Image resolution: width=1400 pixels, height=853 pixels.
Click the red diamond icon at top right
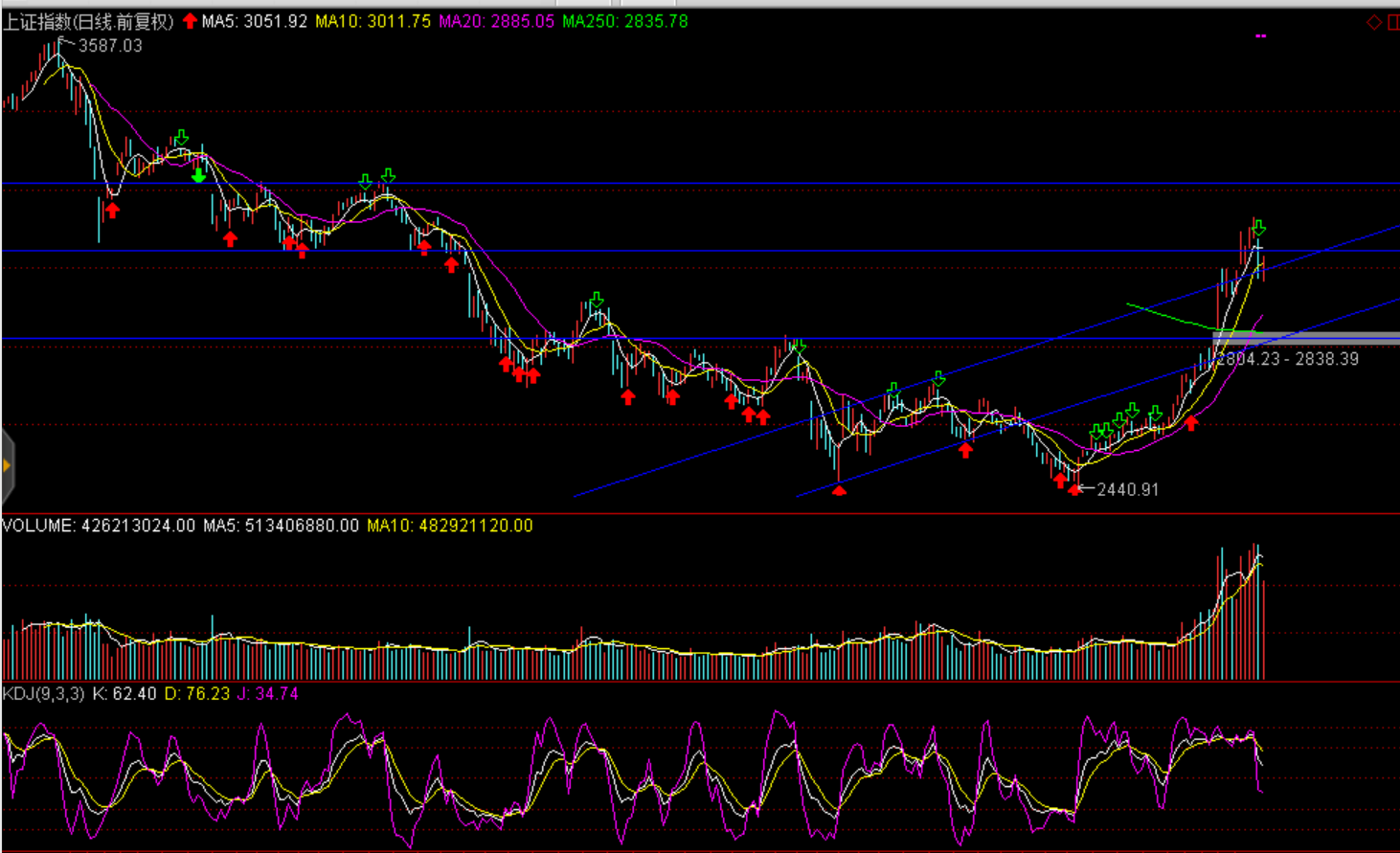coord(1373,22)
